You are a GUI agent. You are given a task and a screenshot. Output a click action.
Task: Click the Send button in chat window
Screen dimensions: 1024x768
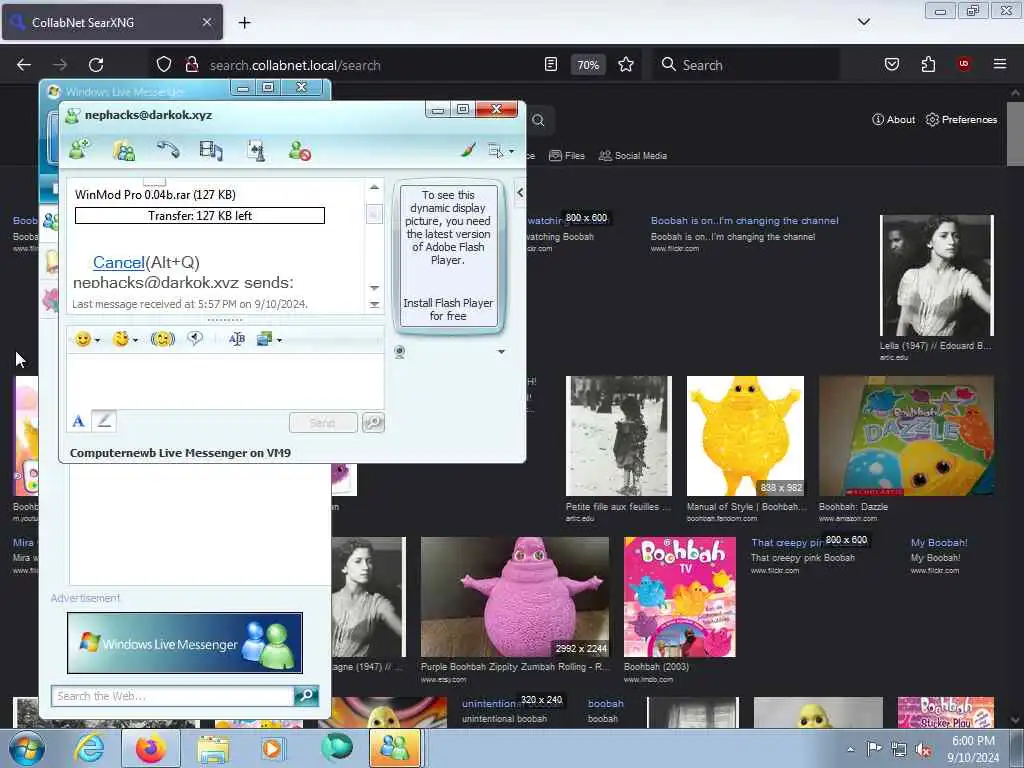323,423
